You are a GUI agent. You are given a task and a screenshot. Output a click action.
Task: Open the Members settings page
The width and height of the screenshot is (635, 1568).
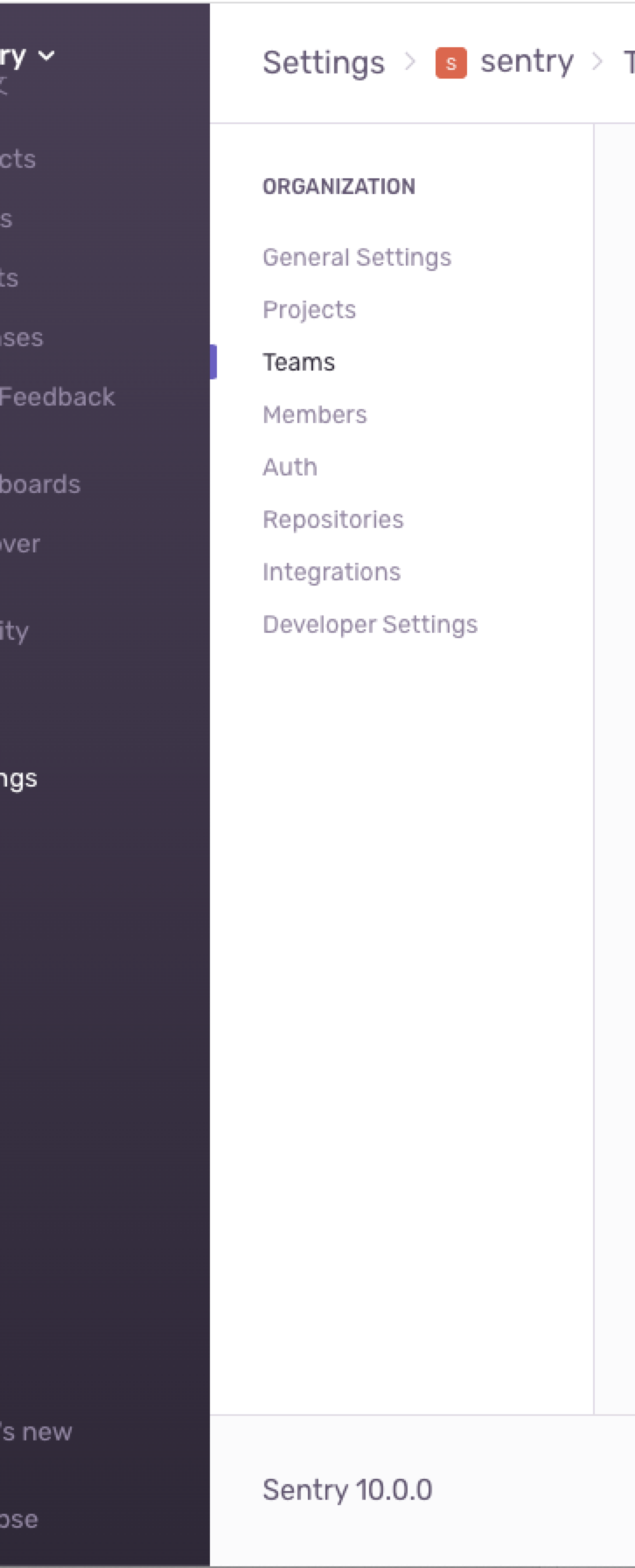click(x=315, y=414)
